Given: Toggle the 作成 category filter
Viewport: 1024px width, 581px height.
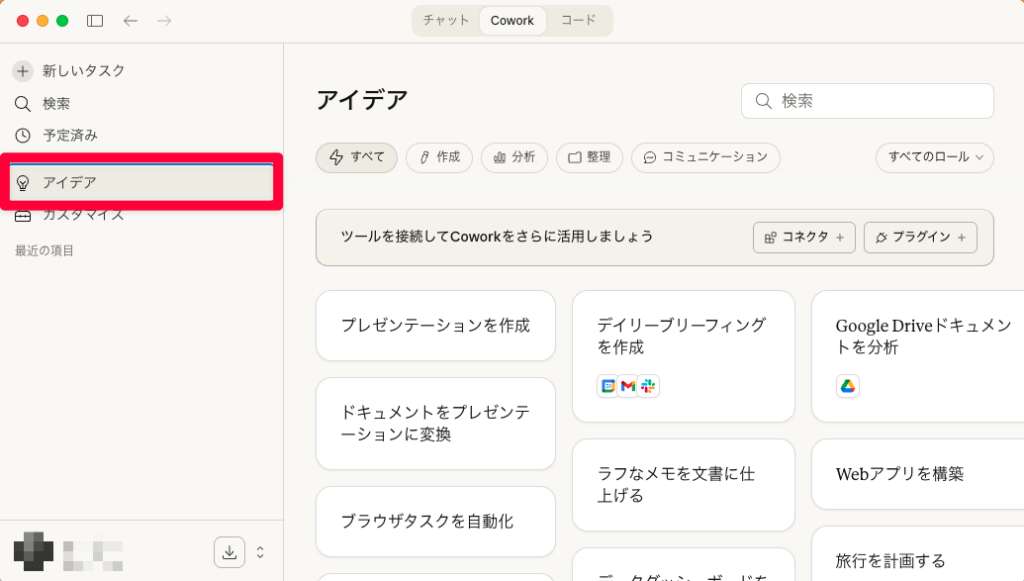Looking at the screenshot, I should (439, 157).
